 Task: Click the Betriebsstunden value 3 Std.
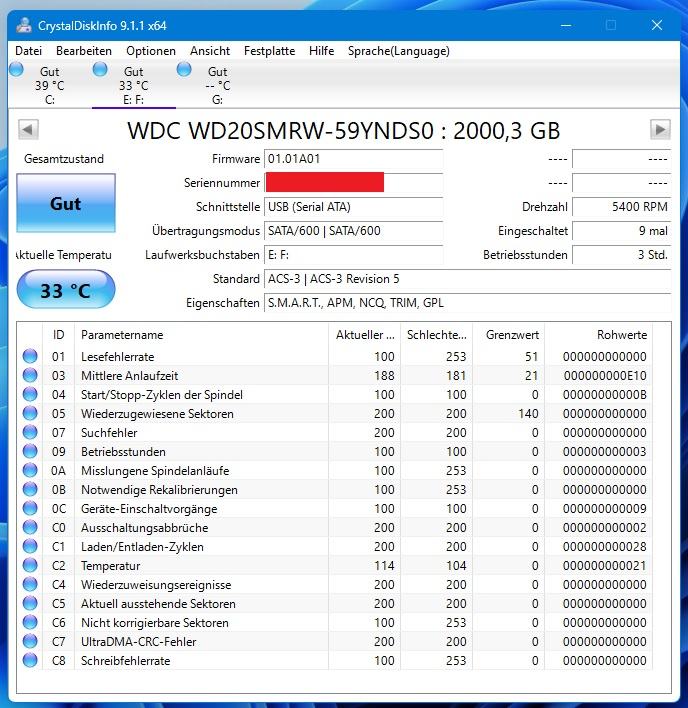point(622,255)
